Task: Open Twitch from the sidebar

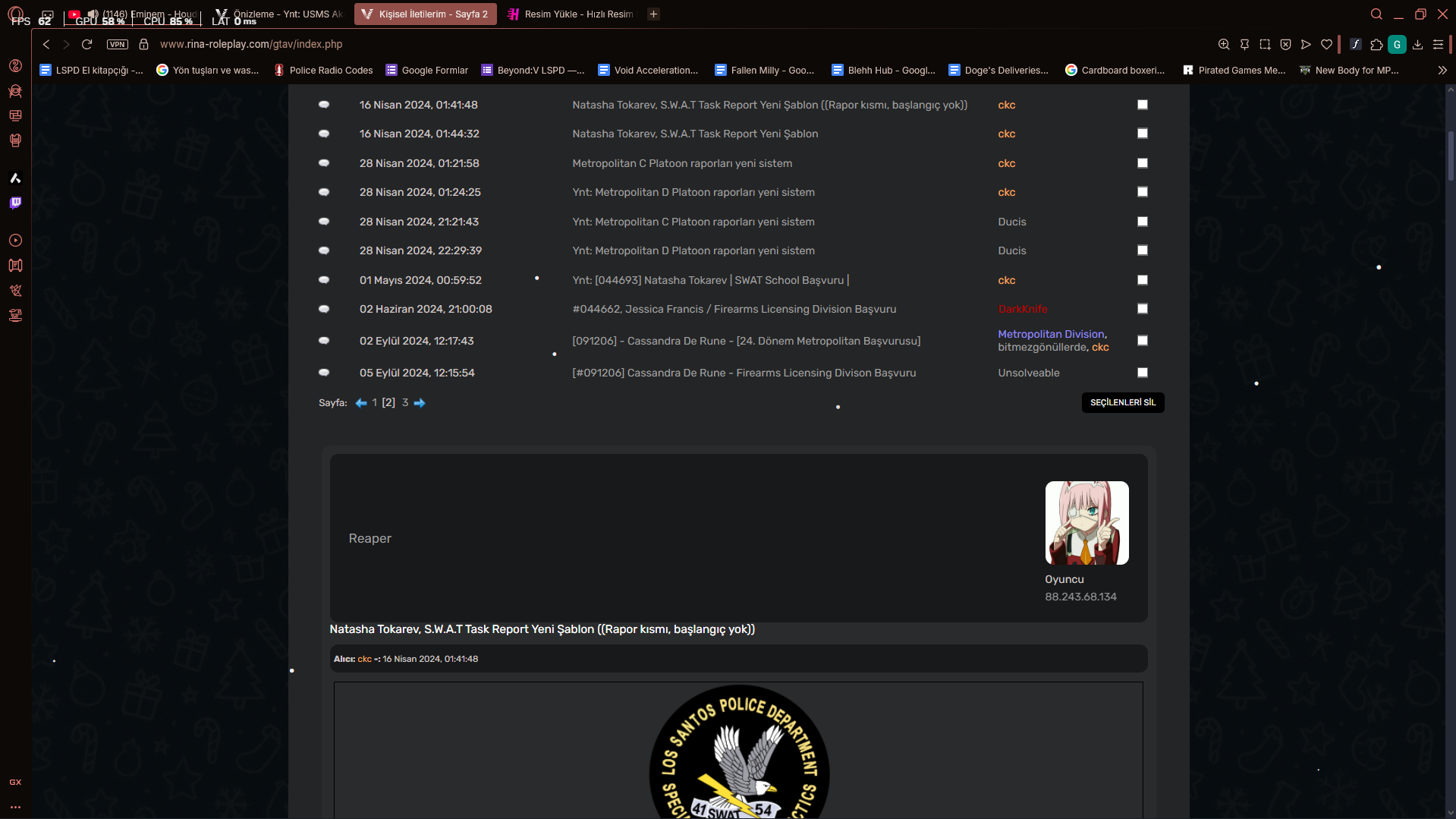Action: pyautogui.click(x=15, y=203)
